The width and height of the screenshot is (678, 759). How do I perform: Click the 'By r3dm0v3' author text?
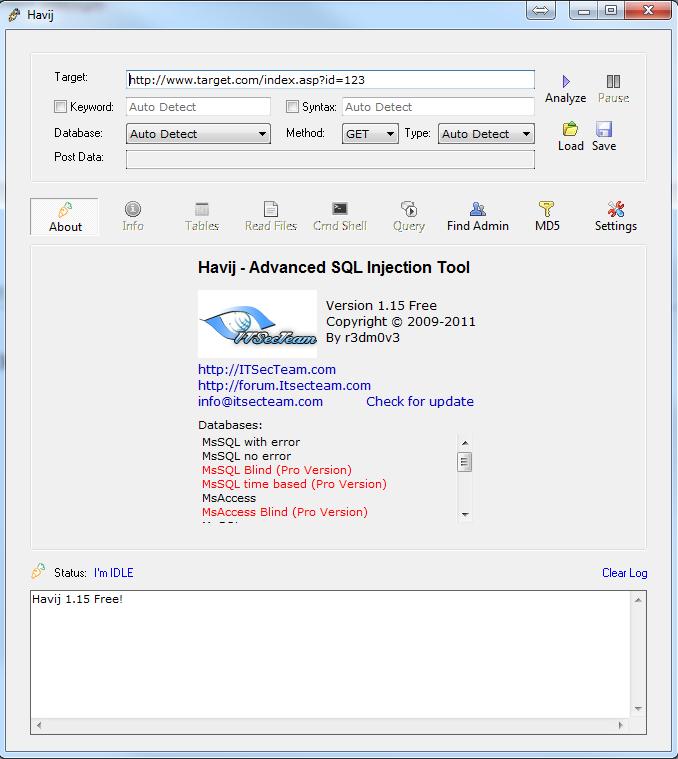(363, 337)
